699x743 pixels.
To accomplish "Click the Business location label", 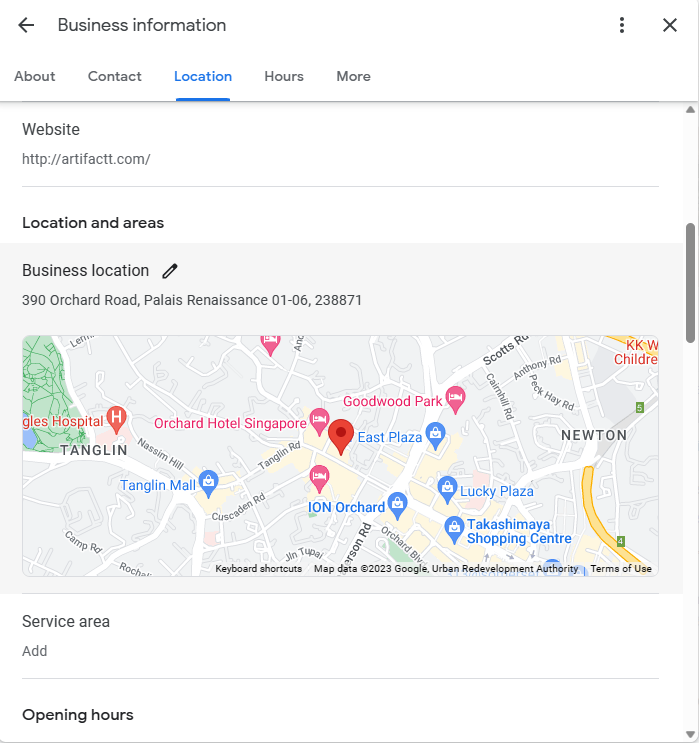I will (x=85, y=271).
